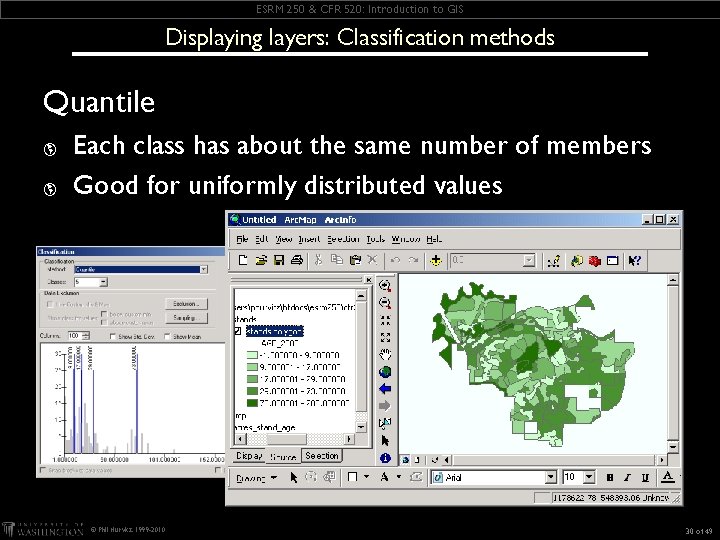Image resolution: width=720 pixels, height=540 pixels.
Task: Enable the Show Std. Dev. checkbox
Action: tap(113, 337)
